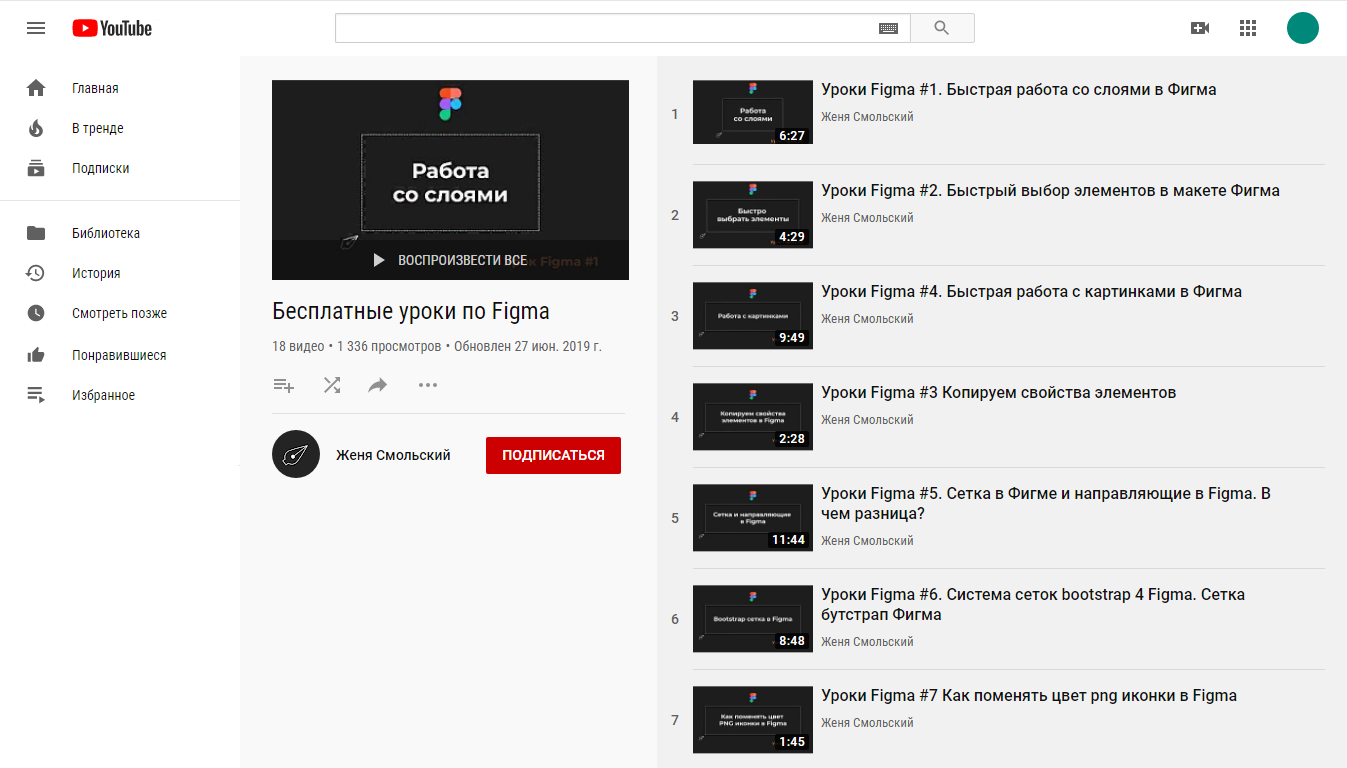Image resolution: width=1347 pixels, height=768 pixels.
Task: Open thumbnail of video with 9:49 duration
Action: point(753,315)
